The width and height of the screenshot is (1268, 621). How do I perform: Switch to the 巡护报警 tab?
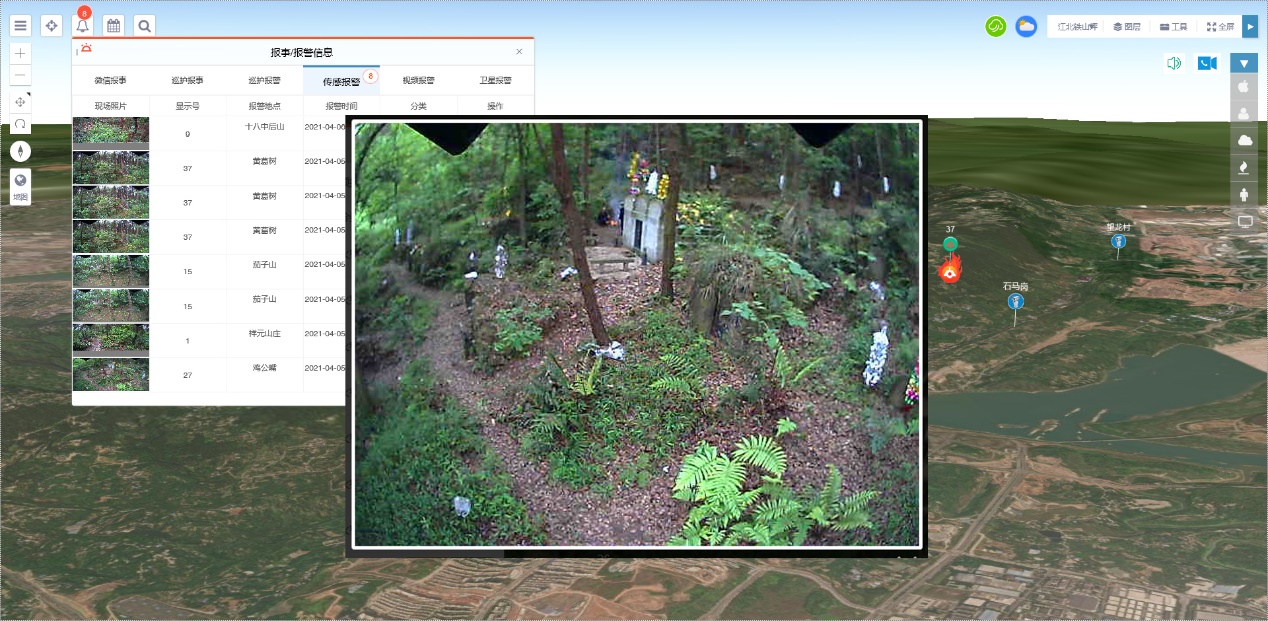click(x=264, y=80)
